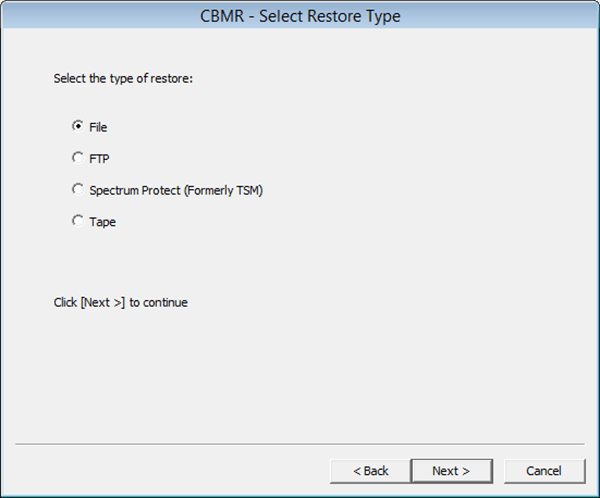Click the "Click [Next >] to continue" hint text
Screen dimensions: 600x498
[121, 302]
